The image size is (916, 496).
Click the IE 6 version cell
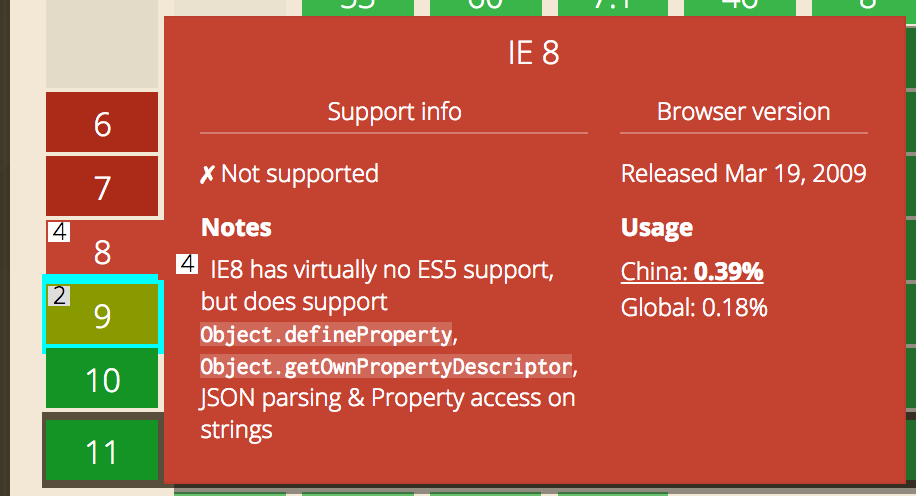pyautogui.click(x=102, y=124)
